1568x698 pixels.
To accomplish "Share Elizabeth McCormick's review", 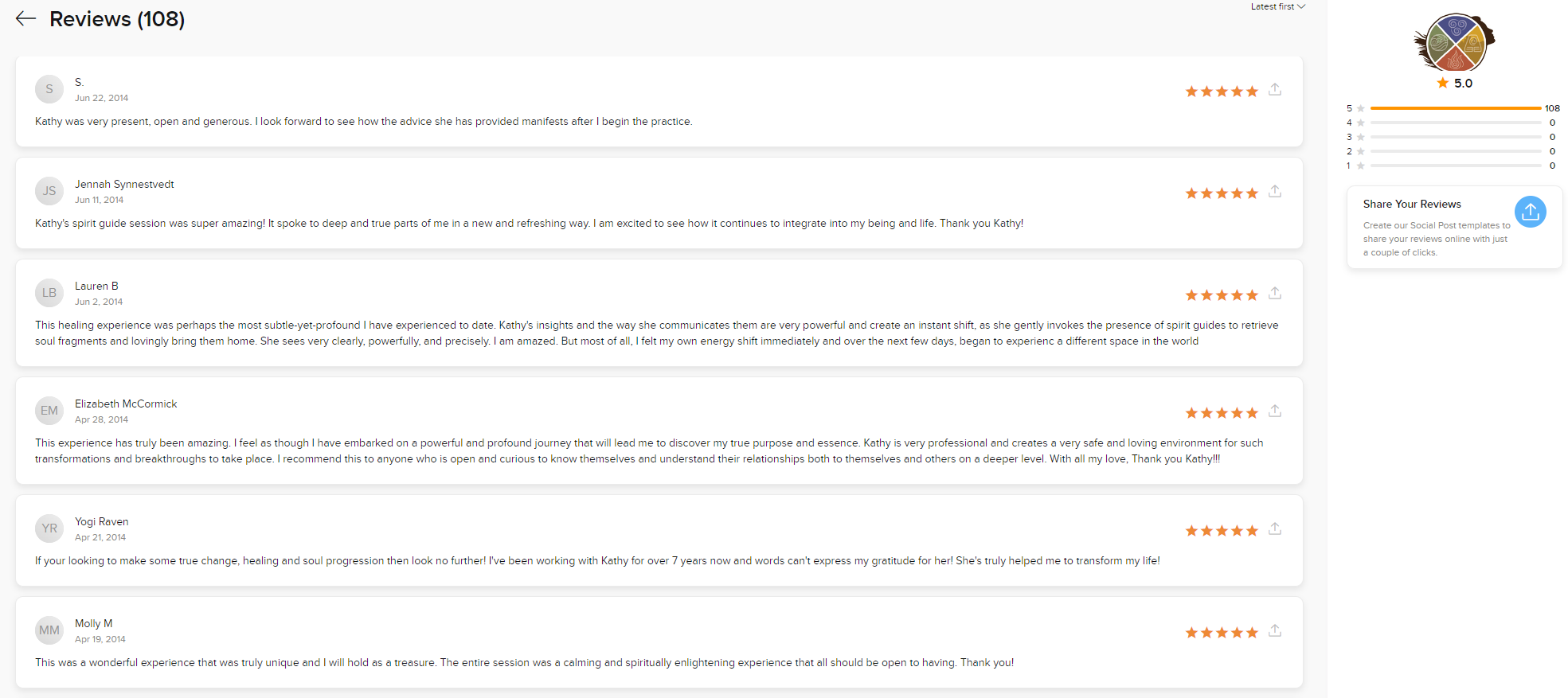I will (1275, 411).
